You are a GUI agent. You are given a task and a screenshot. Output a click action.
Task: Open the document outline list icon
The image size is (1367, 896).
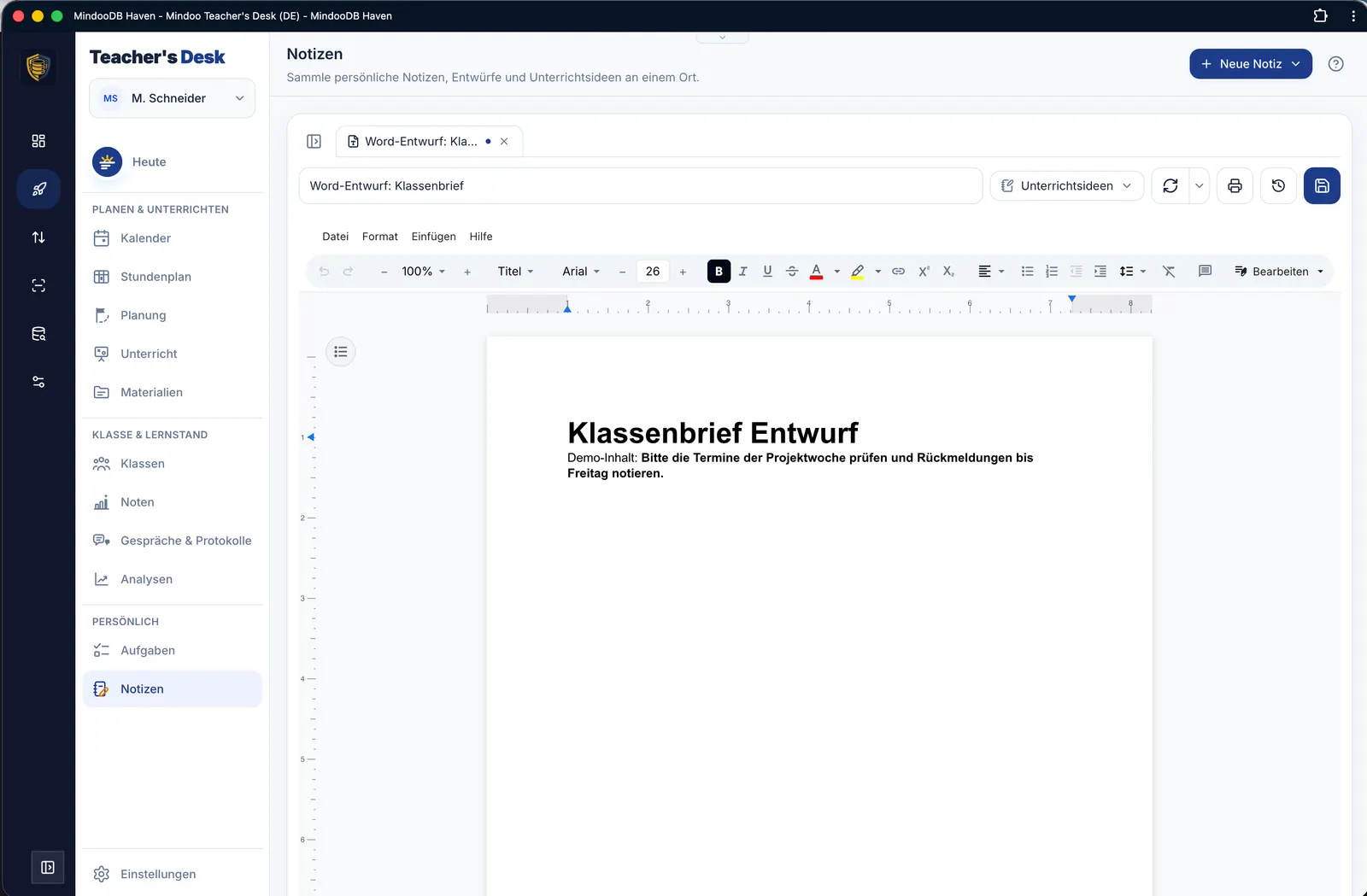(x=341, y=352)
